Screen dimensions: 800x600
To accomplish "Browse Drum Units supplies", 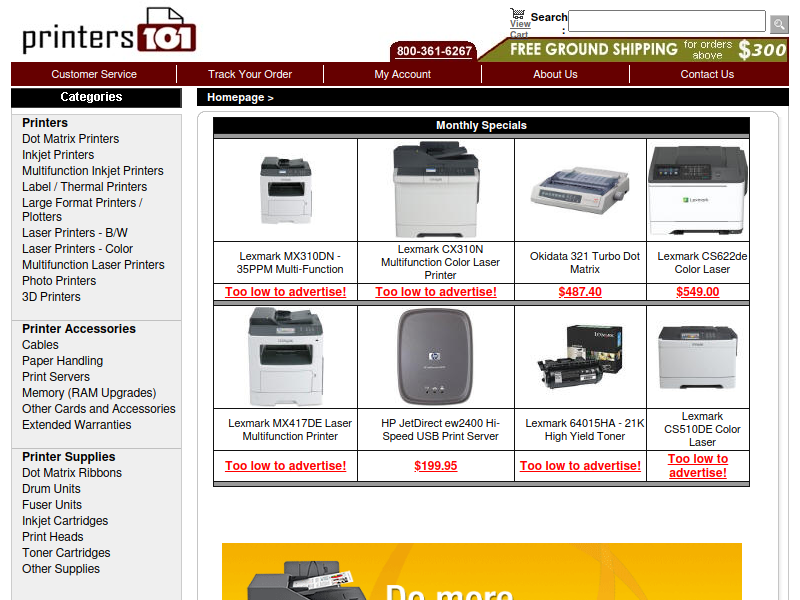I will coord(52,489).
